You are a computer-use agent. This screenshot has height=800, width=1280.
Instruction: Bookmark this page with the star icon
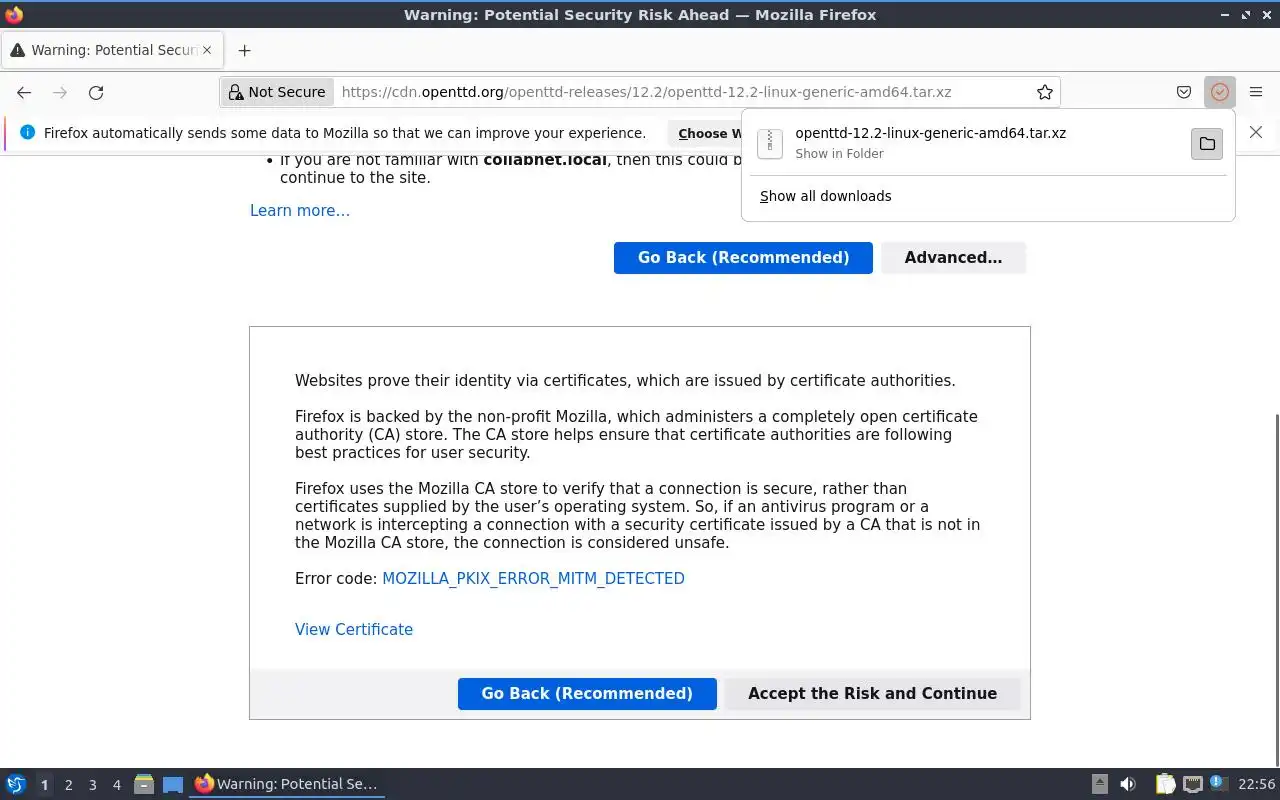pyautogui.click(x=1045, y=92)
